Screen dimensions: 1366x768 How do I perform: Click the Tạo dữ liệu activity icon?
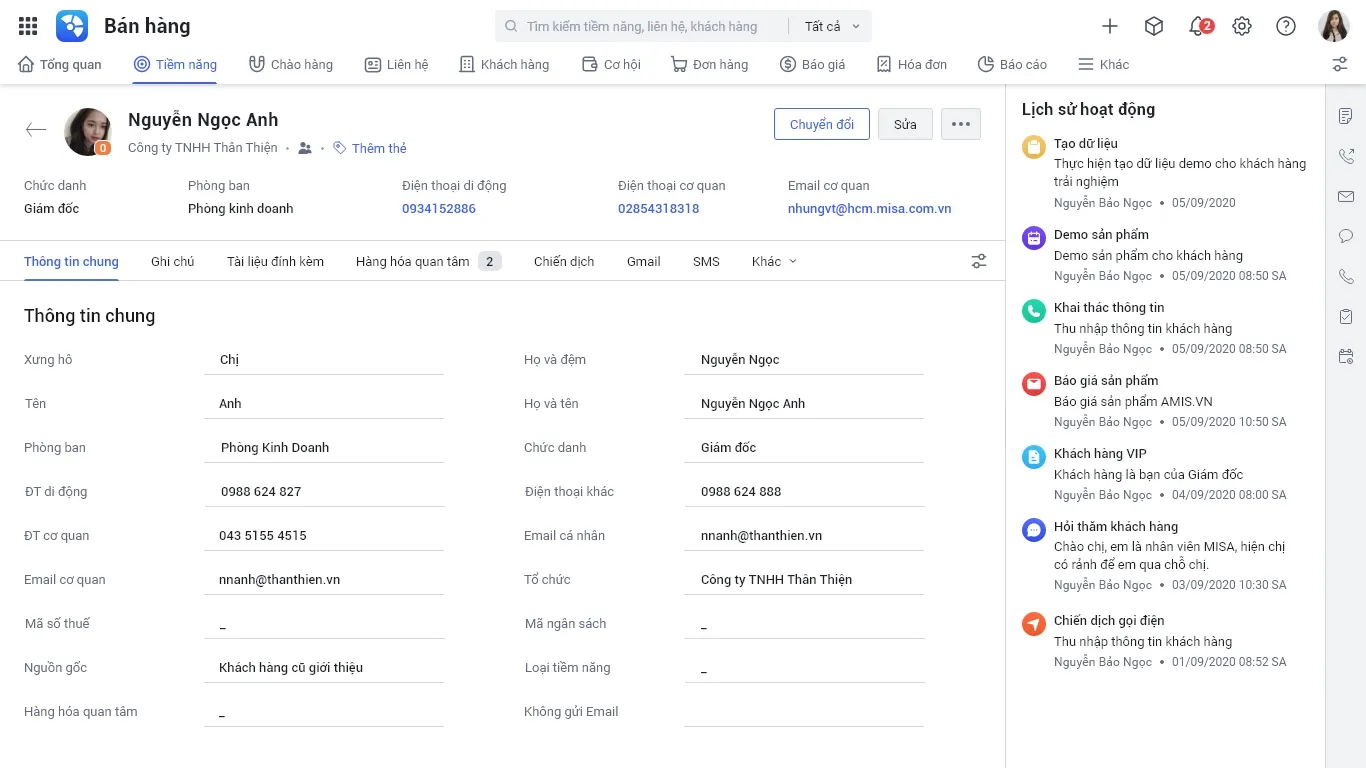1034,147
